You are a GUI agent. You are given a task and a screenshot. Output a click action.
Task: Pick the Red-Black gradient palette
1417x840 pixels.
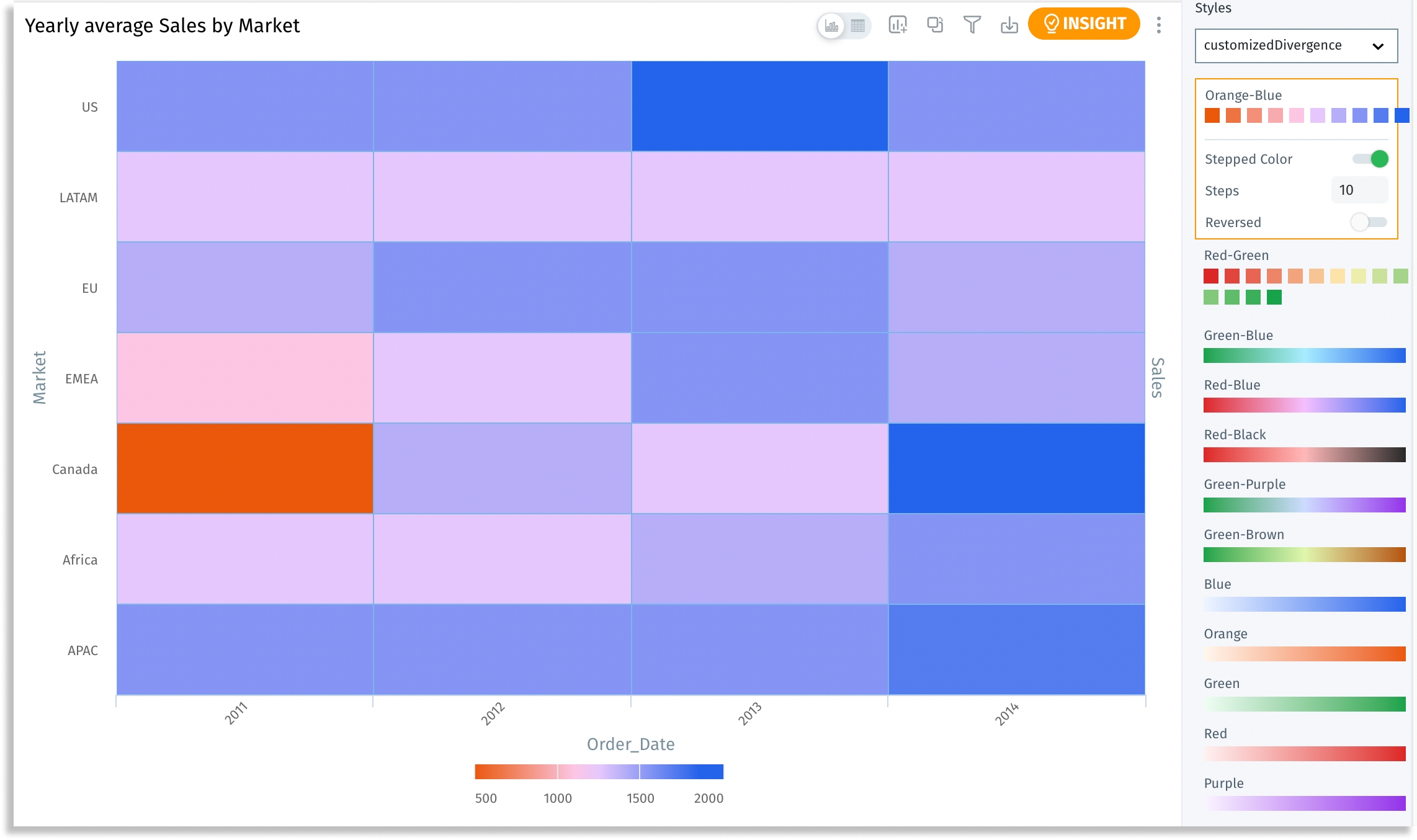click(1304, 455)
